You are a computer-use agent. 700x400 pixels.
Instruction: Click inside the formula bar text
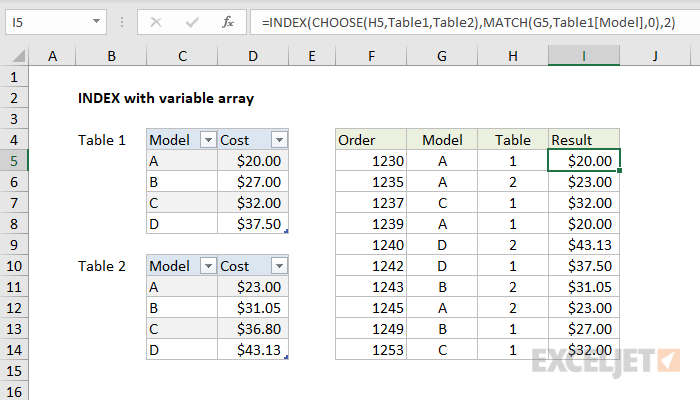click(469, 22)
